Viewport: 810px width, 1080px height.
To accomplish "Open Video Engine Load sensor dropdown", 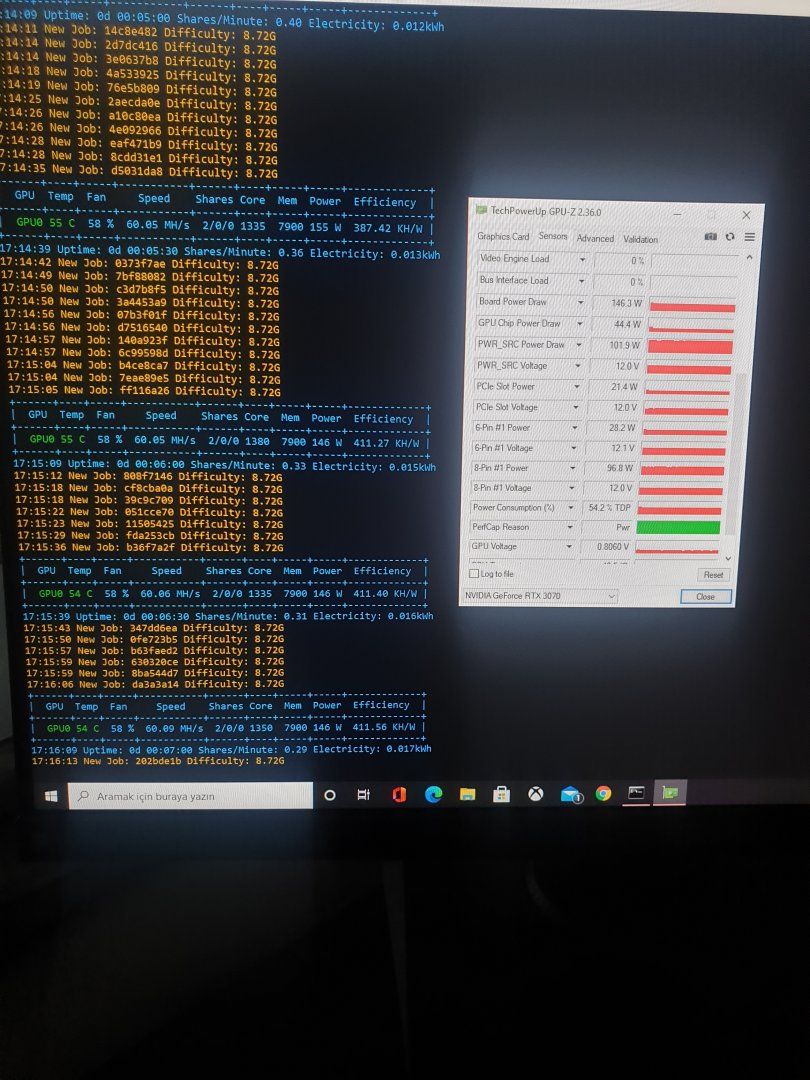I will 583,260.
